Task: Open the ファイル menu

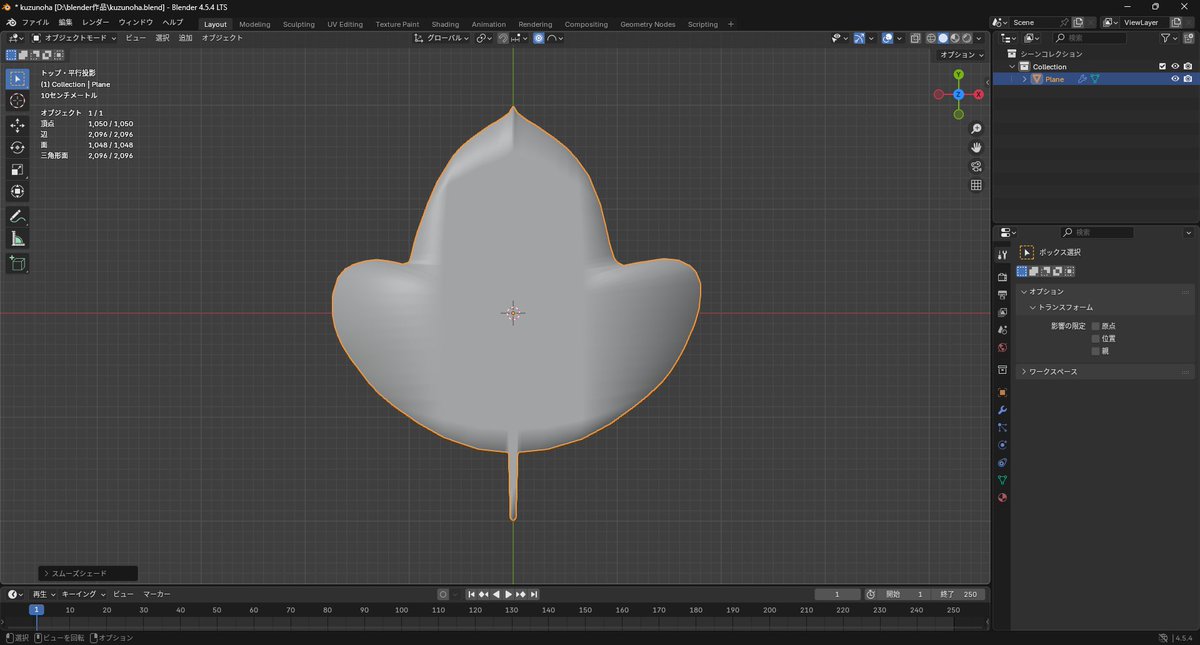Action: tap(35, 22)
